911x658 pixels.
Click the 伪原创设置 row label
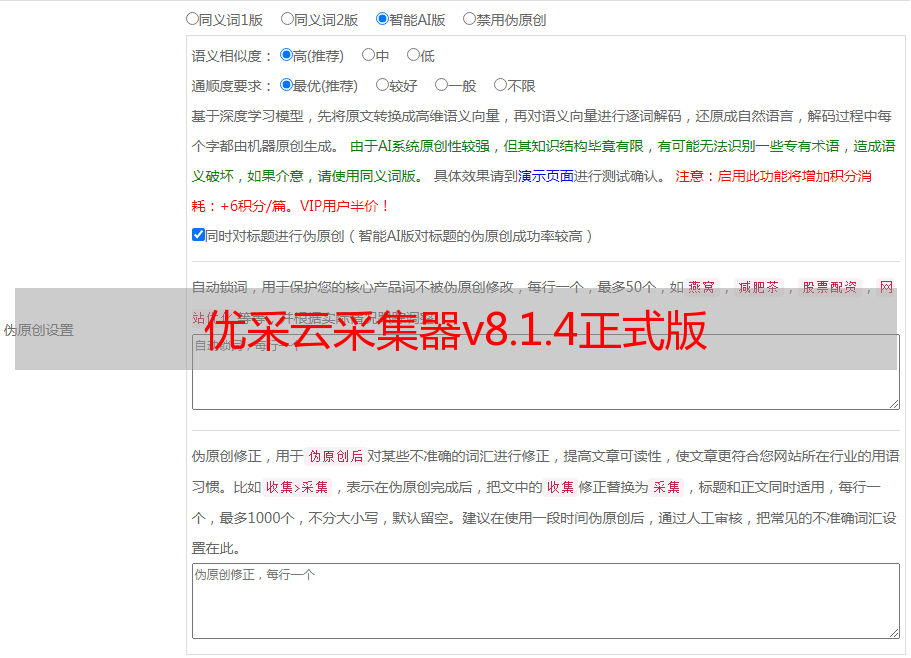[38, 330]
